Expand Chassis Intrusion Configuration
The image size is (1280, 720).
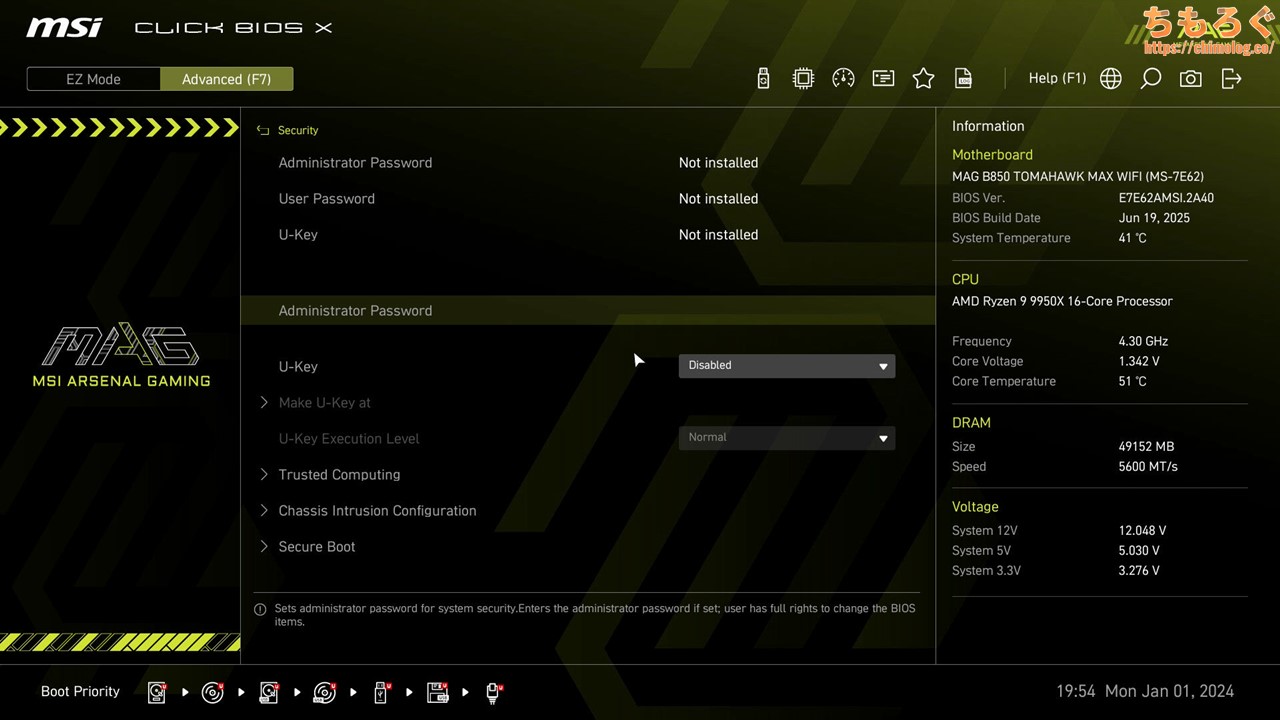[x=377, y=511]
